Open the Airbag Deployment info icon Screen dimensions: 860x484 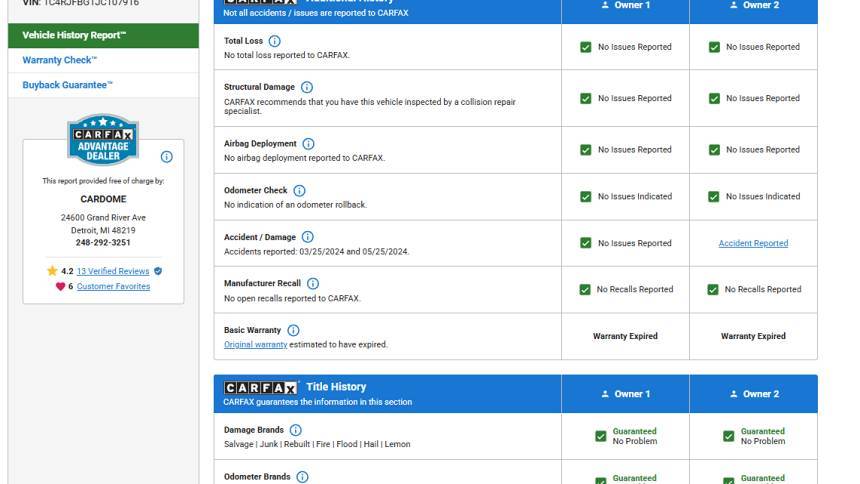308,144
